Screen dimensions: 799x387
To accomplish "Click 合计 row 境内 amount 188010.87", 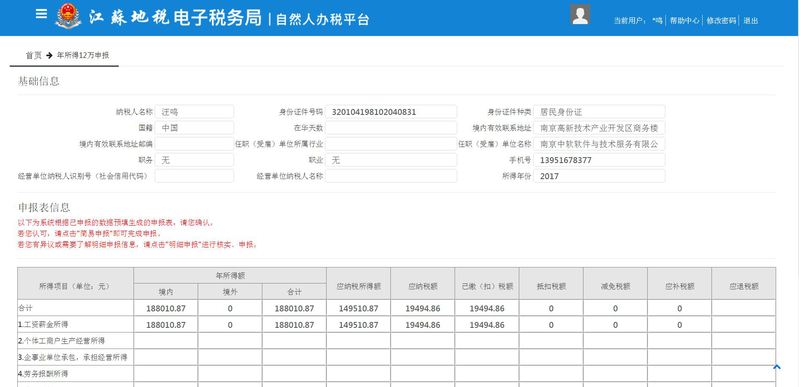I will point(166,308).
